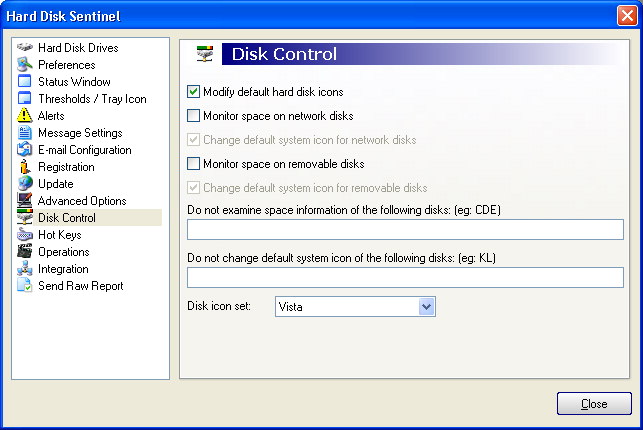Open Thresholds / Tray Icon page
Viewport: 643px width, 430px height.
tap(92, 99)
